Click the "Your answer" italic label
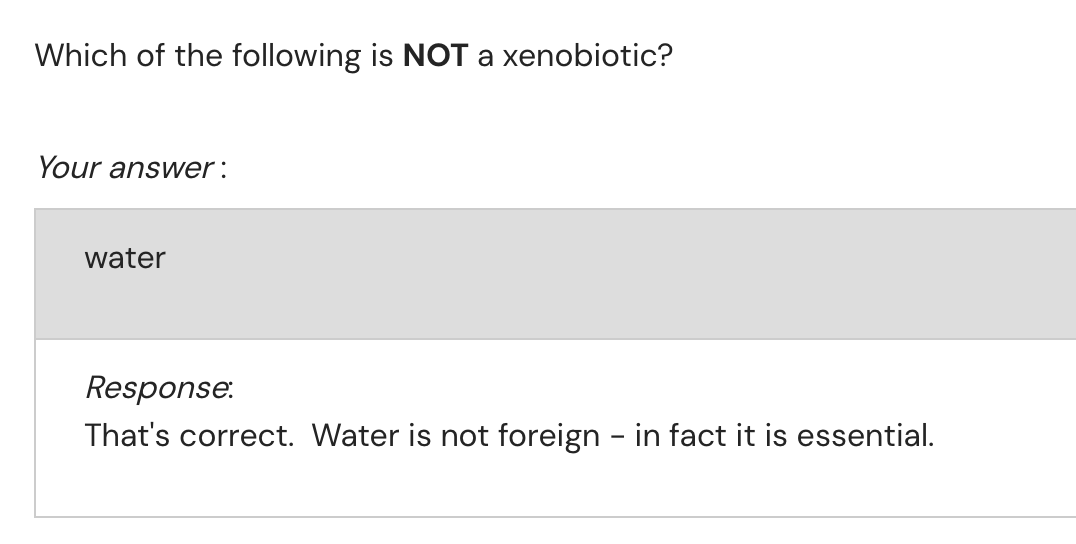This screenshot has height=544, width=1076. 122,167
